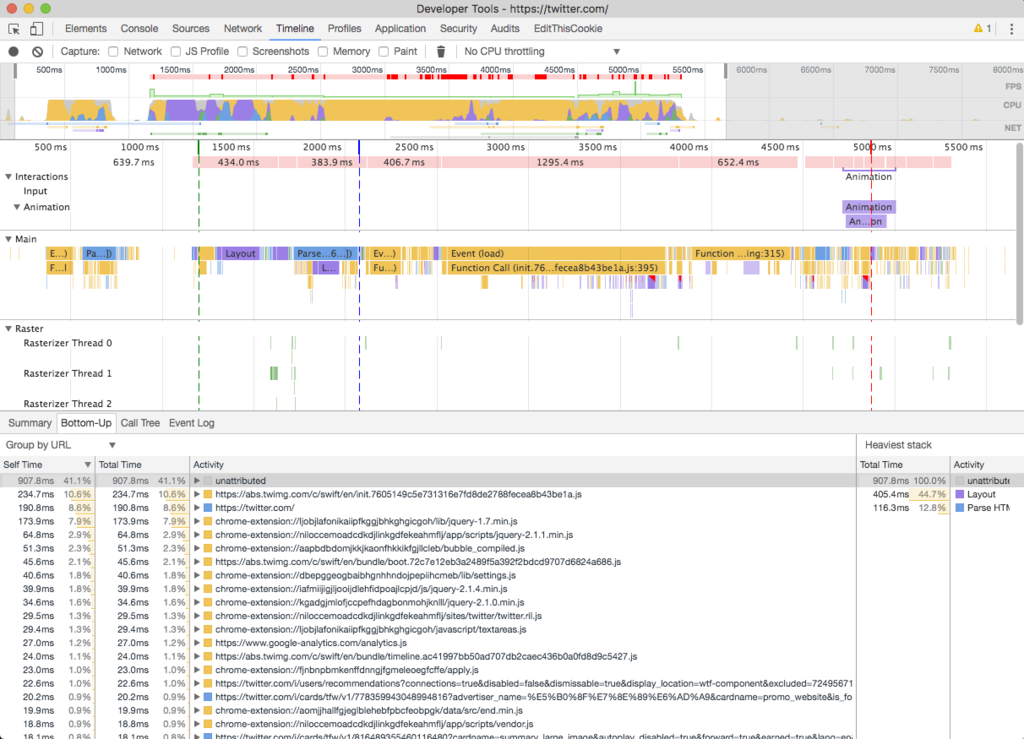The width and height of the screenshot is (1024, 739).
Task: Enable the Screenshots capture checkbox
Action: [242, 52]
